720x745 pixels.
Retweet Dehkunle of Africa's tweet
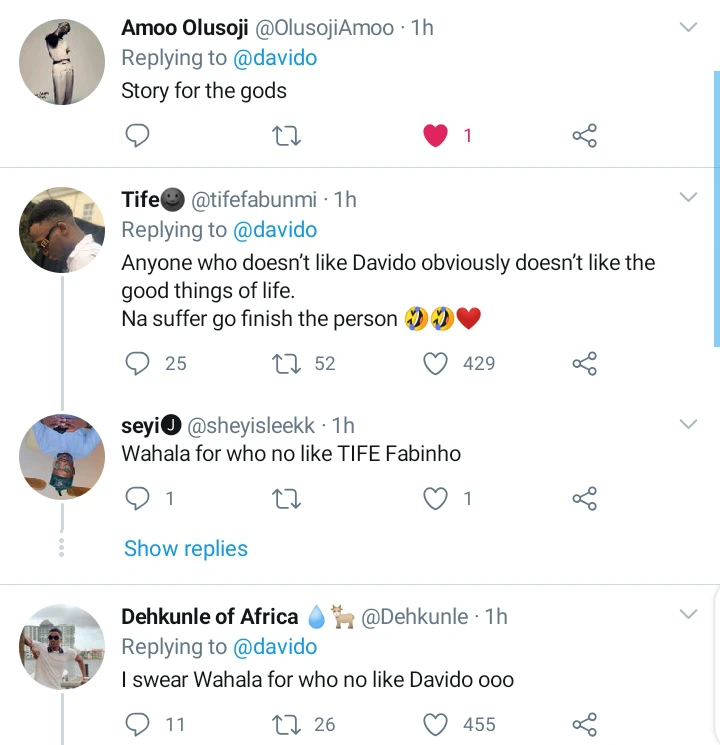pyautogui.click(x=286, y=724)
